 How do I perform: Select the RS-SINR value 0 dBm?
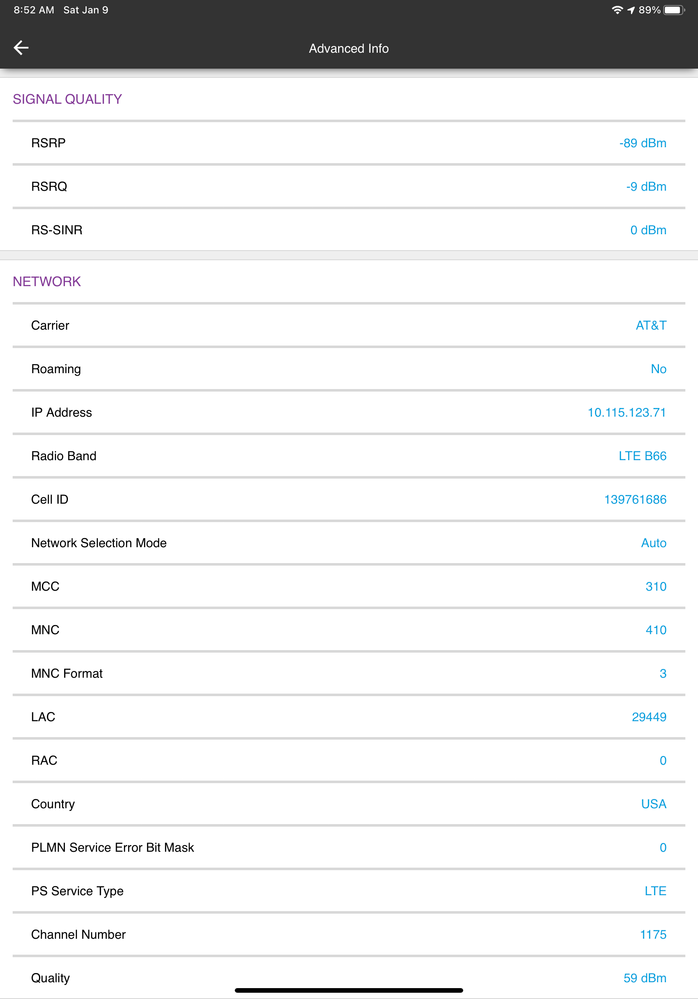tap(648, 230)
